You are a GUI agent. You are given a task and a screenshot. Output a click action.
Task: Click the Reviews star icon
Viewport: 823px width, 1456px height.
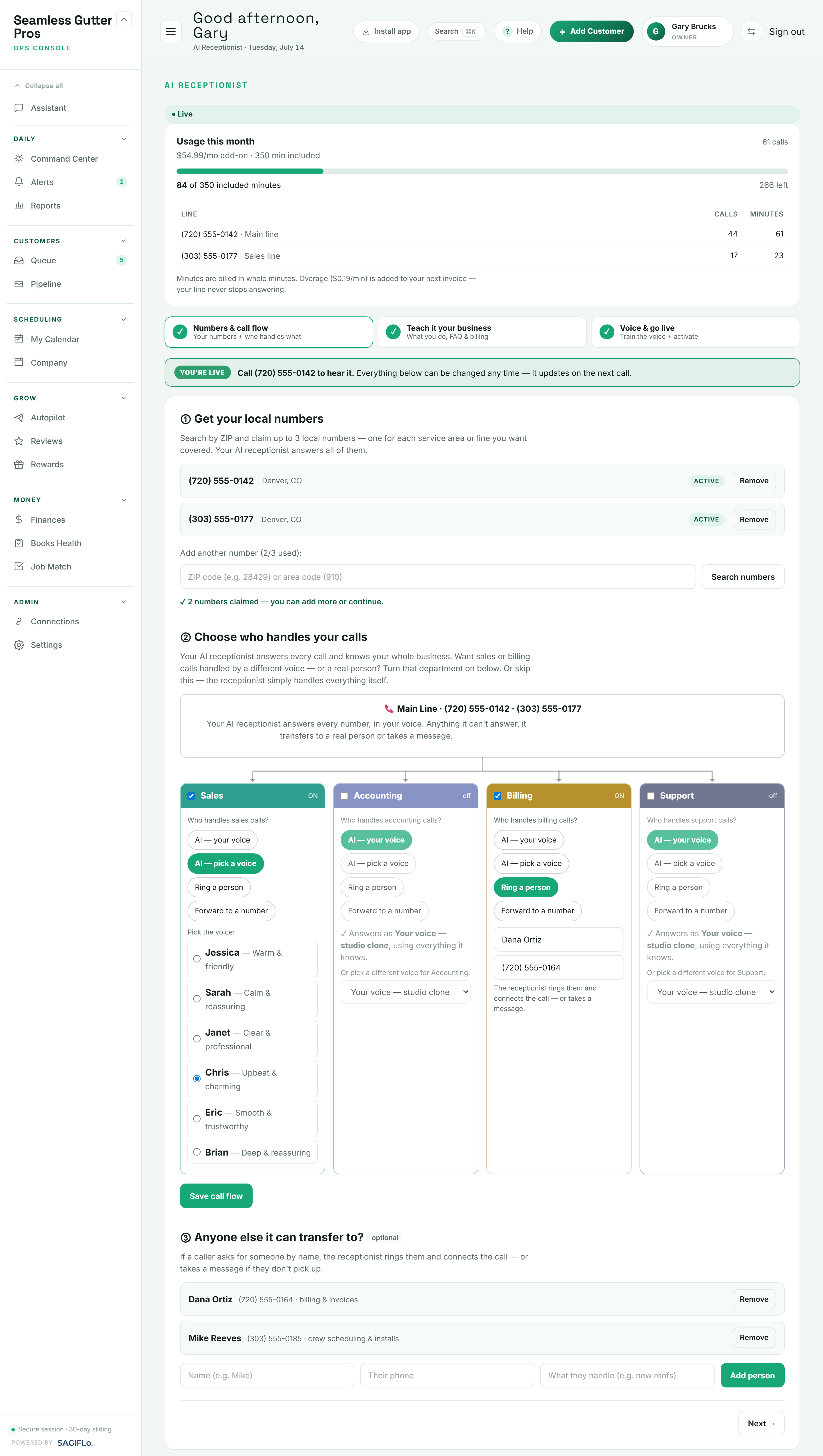tap(19, 441)
